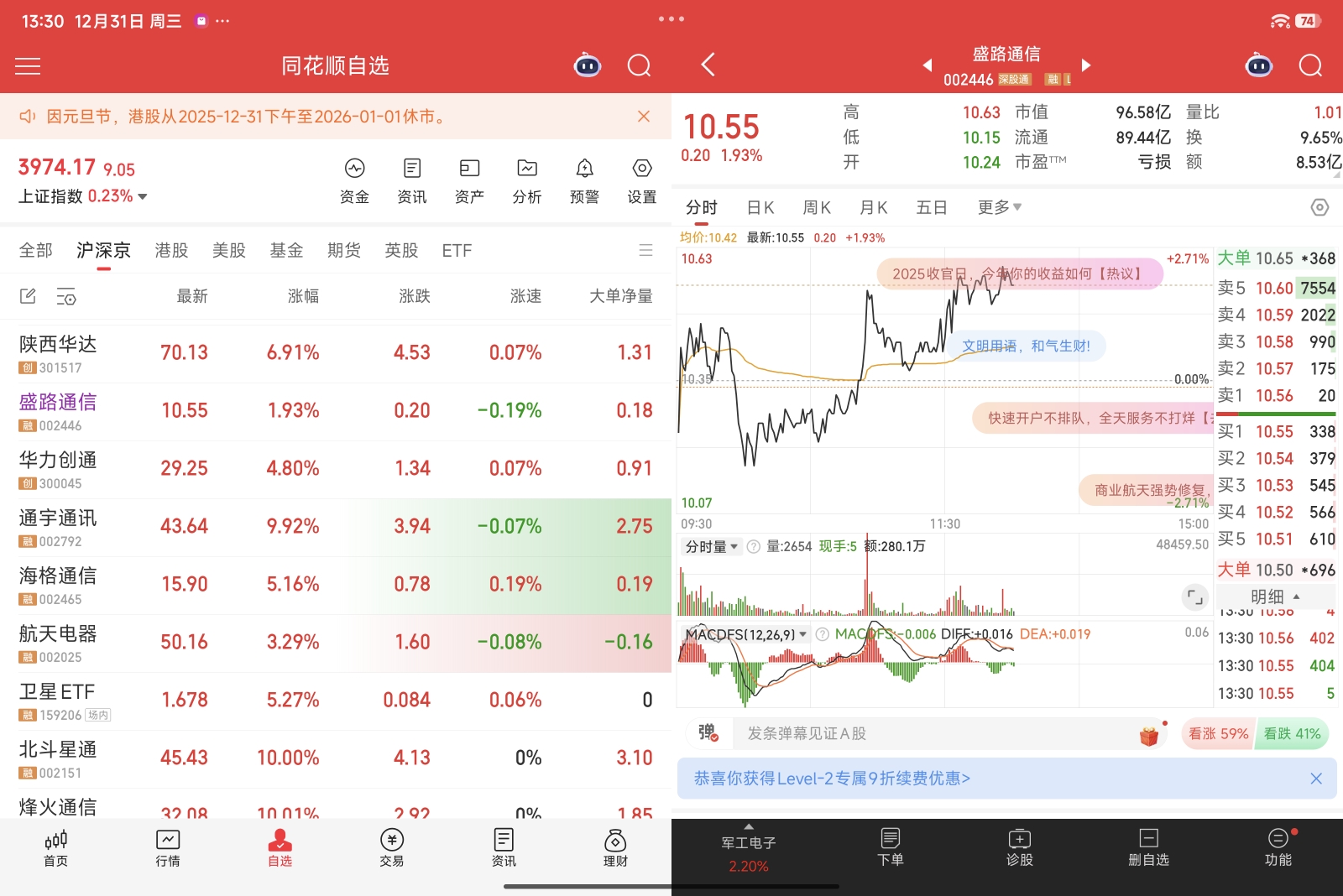
Task: Open 资金 capital flow icon
Action: click(x=354, y=180)
